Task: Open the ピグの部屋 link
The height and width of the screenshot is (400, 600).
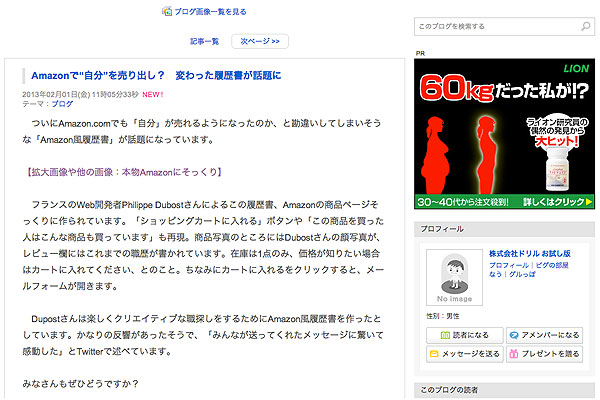Action: point(552,265)
